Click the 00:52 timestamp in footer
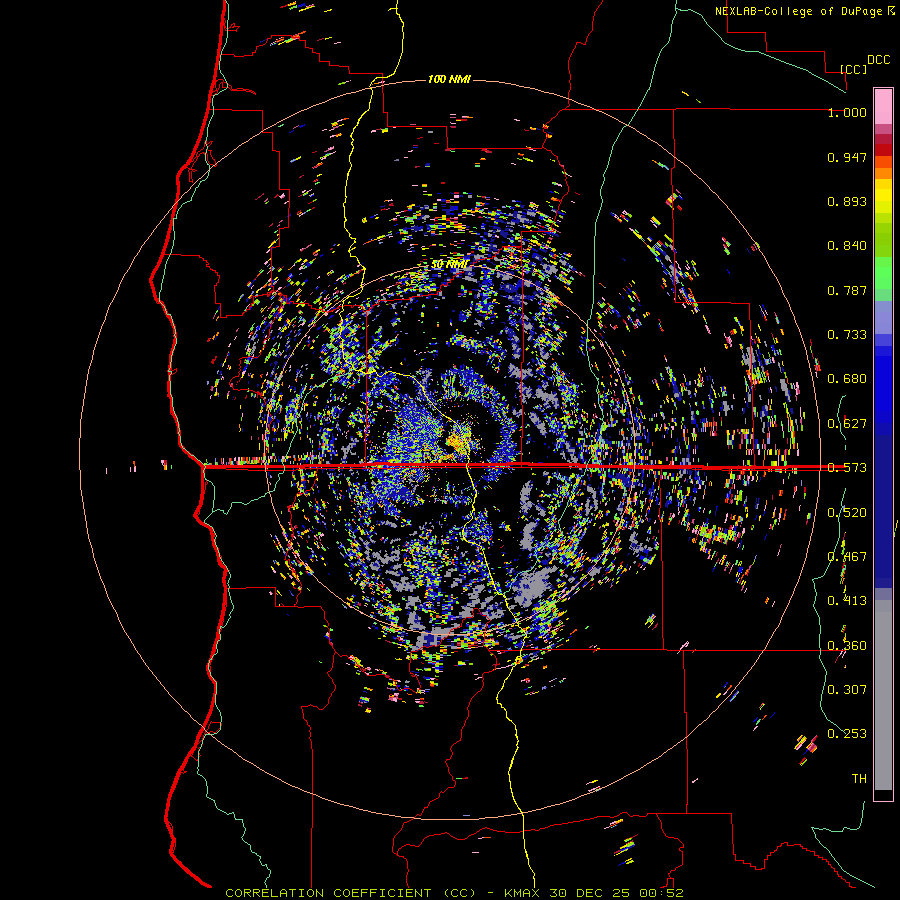This screenshot has width=900, height=900. tap(659, 893)
